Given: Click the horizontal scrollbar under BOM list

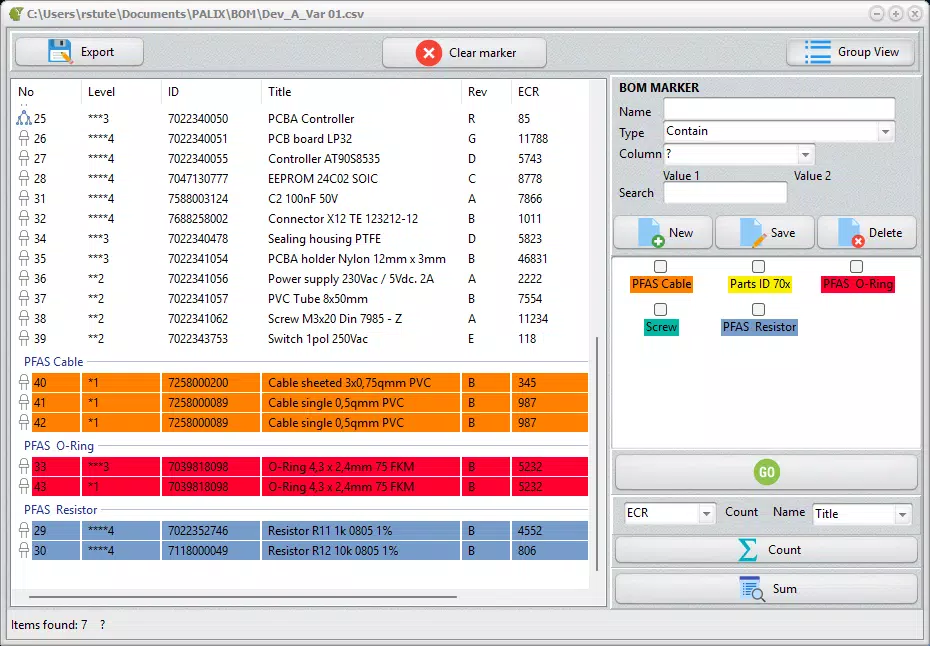Looking at the screenshot, I should [x=243, y=597].
